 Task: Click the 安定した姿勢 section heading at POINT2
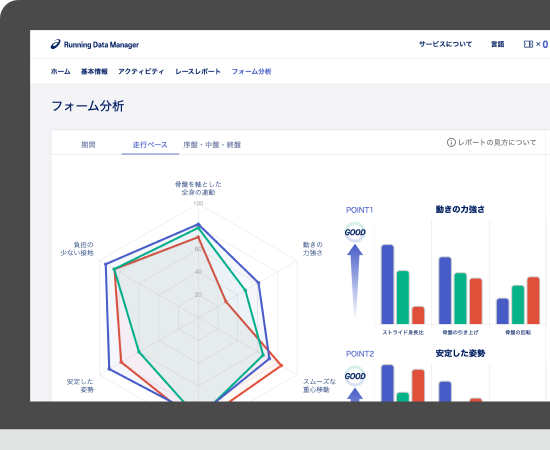click(460, 353)
